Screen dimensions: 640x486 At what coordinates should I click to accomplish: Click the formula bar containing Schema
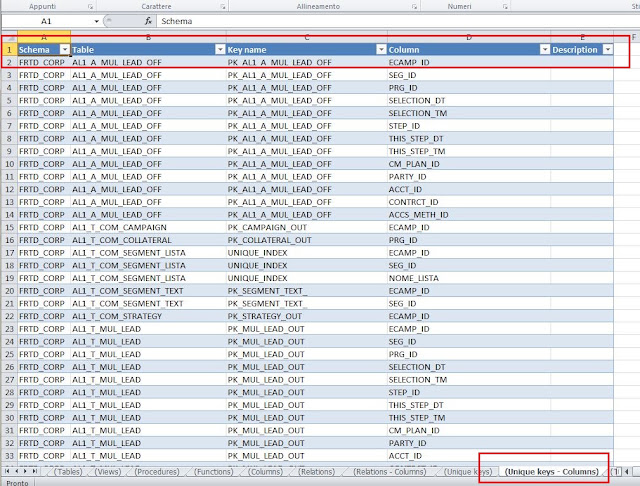398,21
